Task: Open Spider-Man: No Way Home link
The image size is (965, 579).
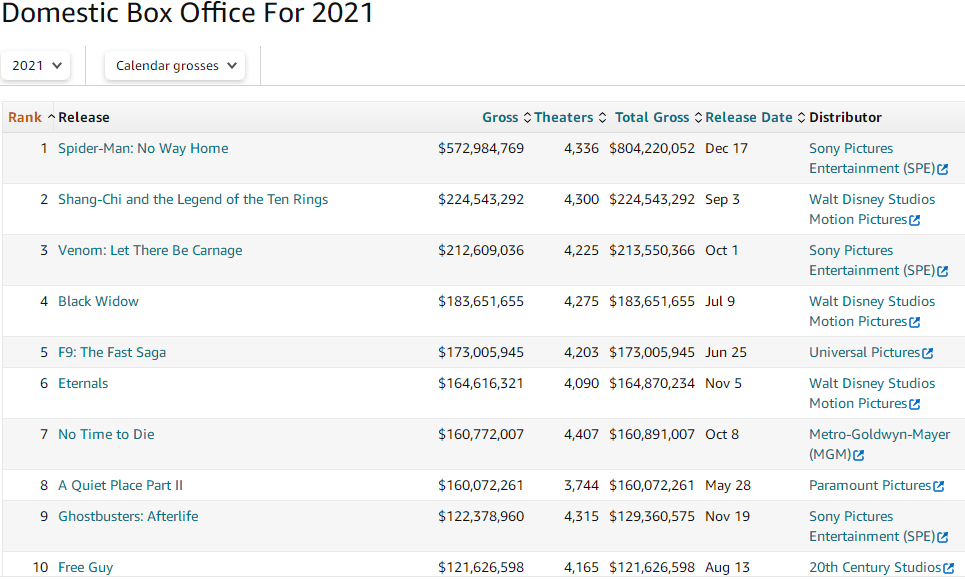Action: pyautogui.click(x=143, y=148)
